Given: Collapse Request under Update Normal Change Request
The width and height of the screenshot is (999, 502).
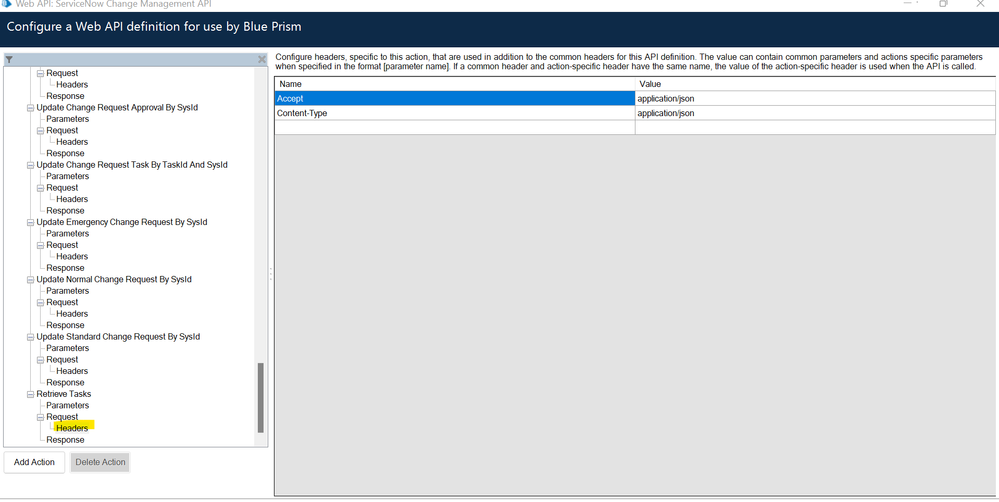Looking at the screenshot, I should [x=40, y=303].
